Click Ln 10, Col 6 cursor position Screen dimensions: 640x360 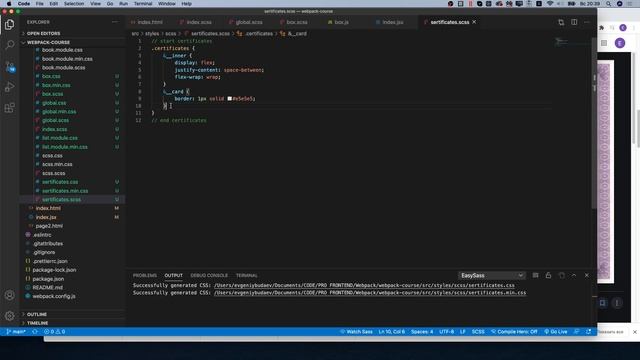pyautogui.click(x=391, y=332)
